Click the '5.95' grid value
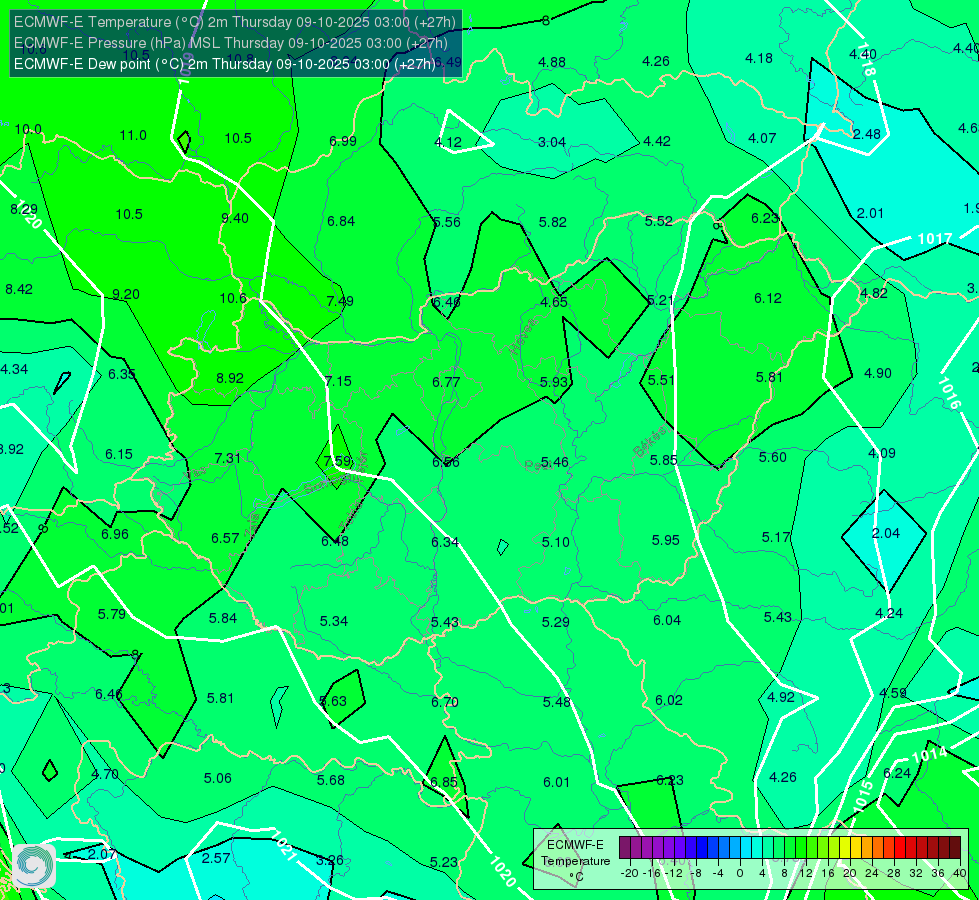Viewport: 979px width, 900px height. pyautogui.click(x=666, y=540)
